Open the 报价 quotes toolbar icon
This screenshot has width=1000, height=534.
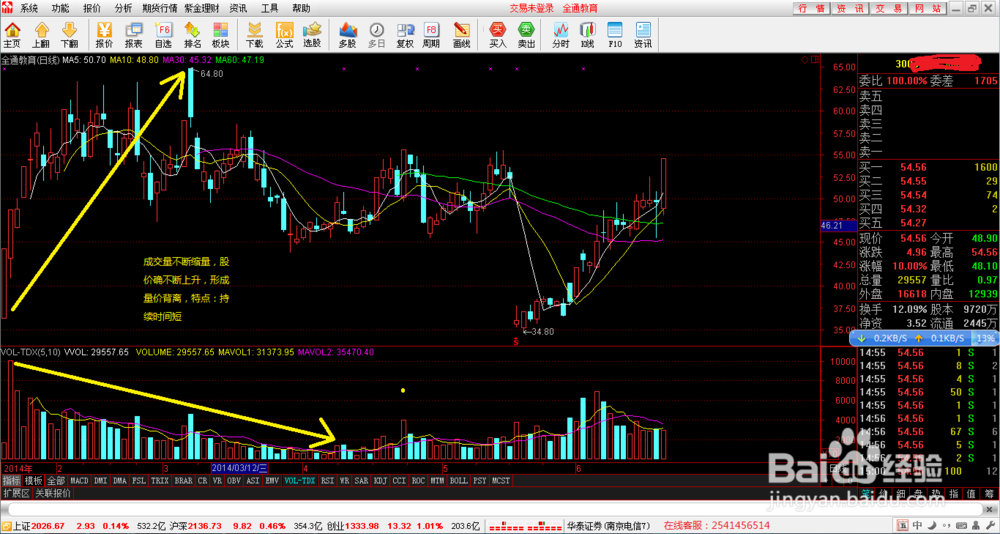(x=104, y=34)
